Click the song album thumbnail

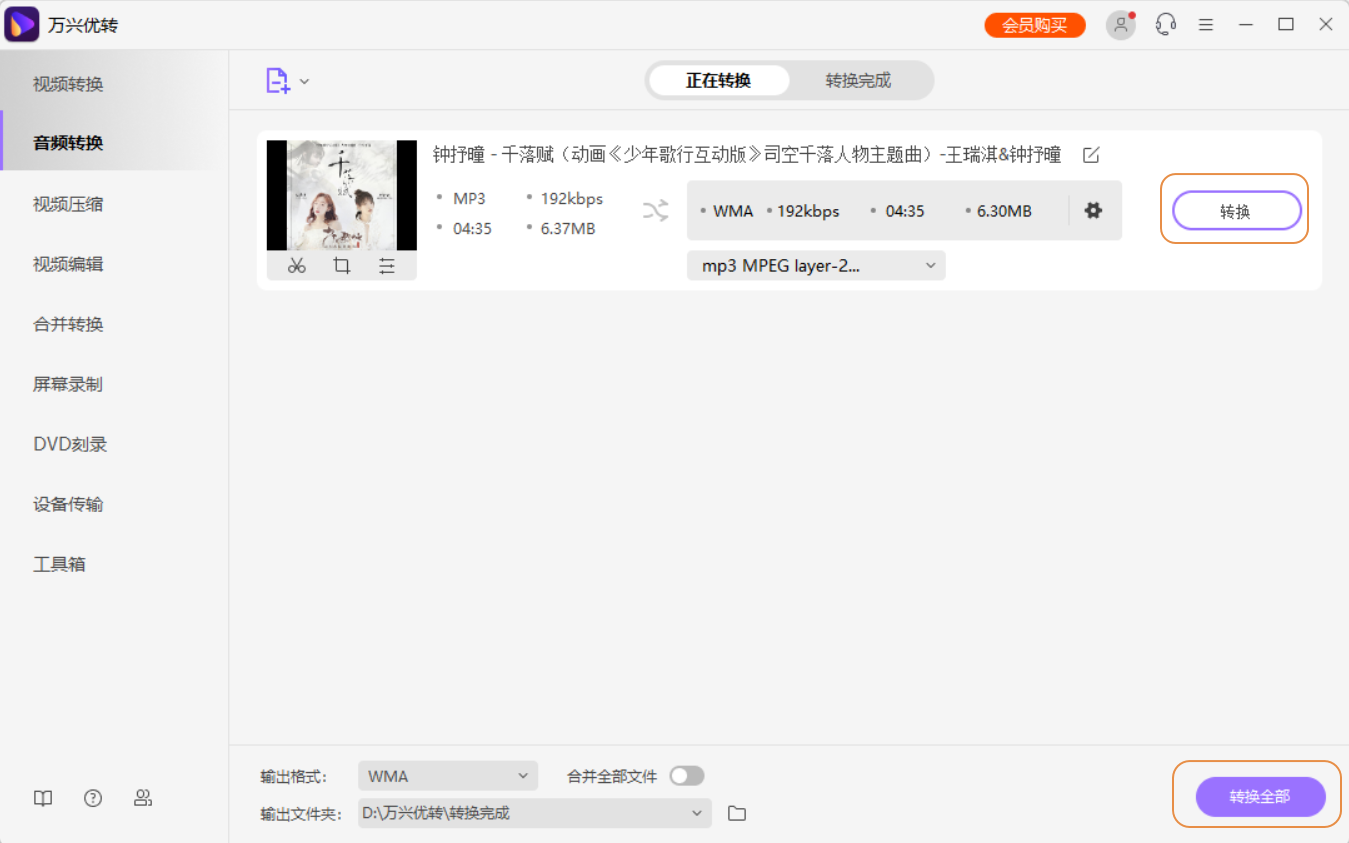tap(342, 195)
